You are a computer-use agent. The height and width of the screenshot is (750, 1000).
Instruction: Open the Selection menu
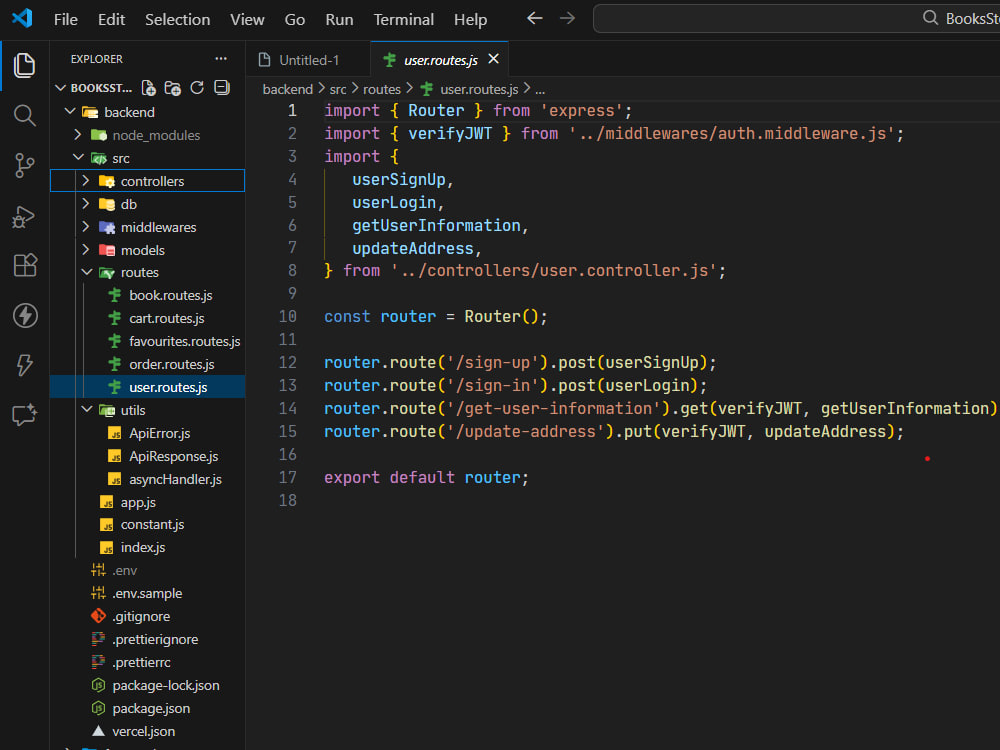tap(177, 20)
